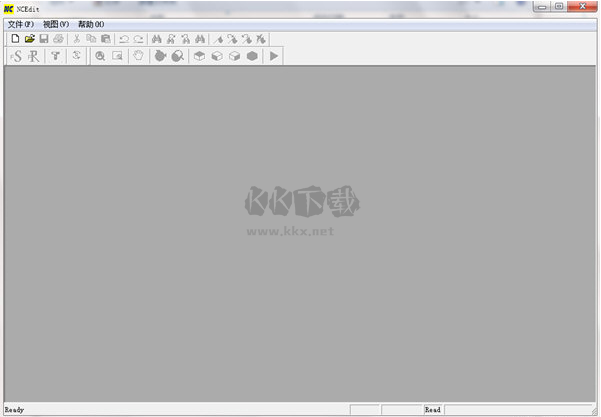This screenshot has width=601, height=417.
Task: Click the first binoculars Find icon
Action: pos(156,39)
